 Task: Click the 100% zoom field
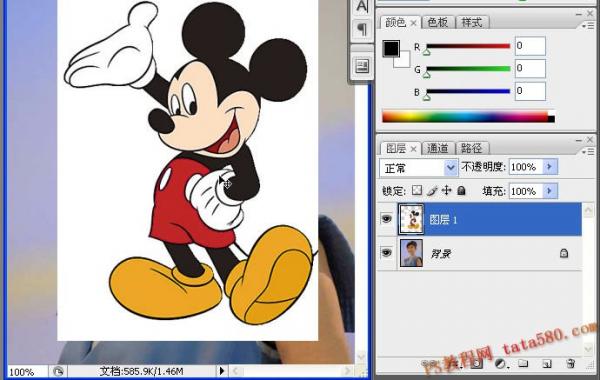(x=26, y=372)
